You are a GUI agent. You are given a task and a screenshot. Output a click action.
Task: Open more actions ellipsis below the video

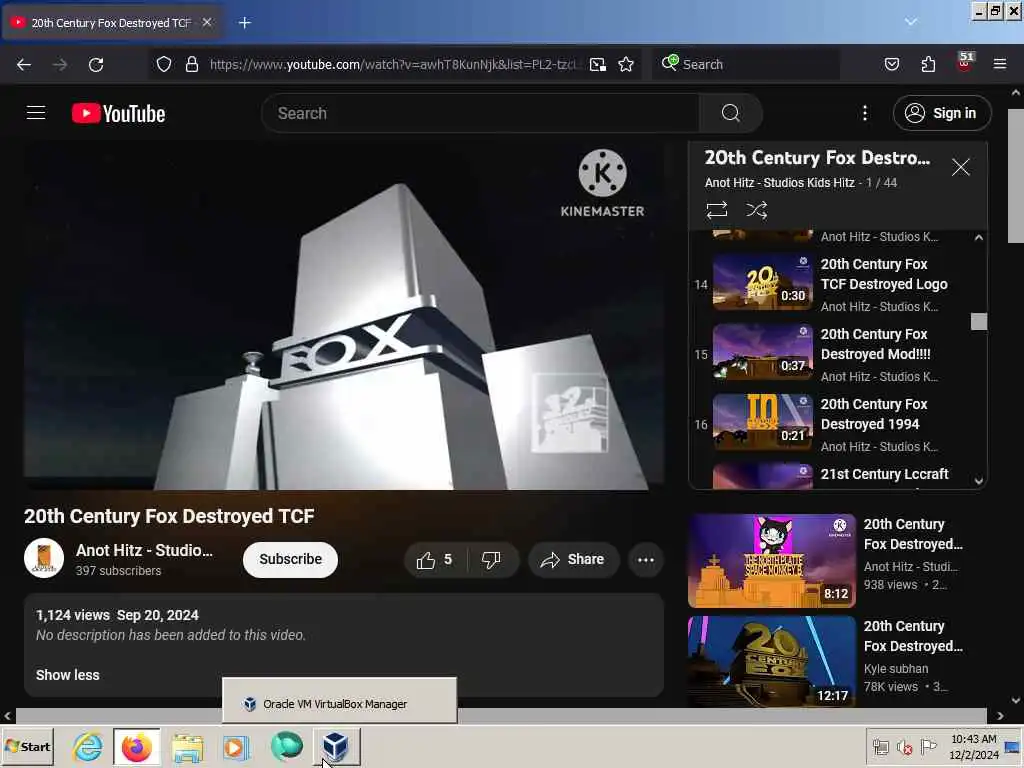pos(646,560)
